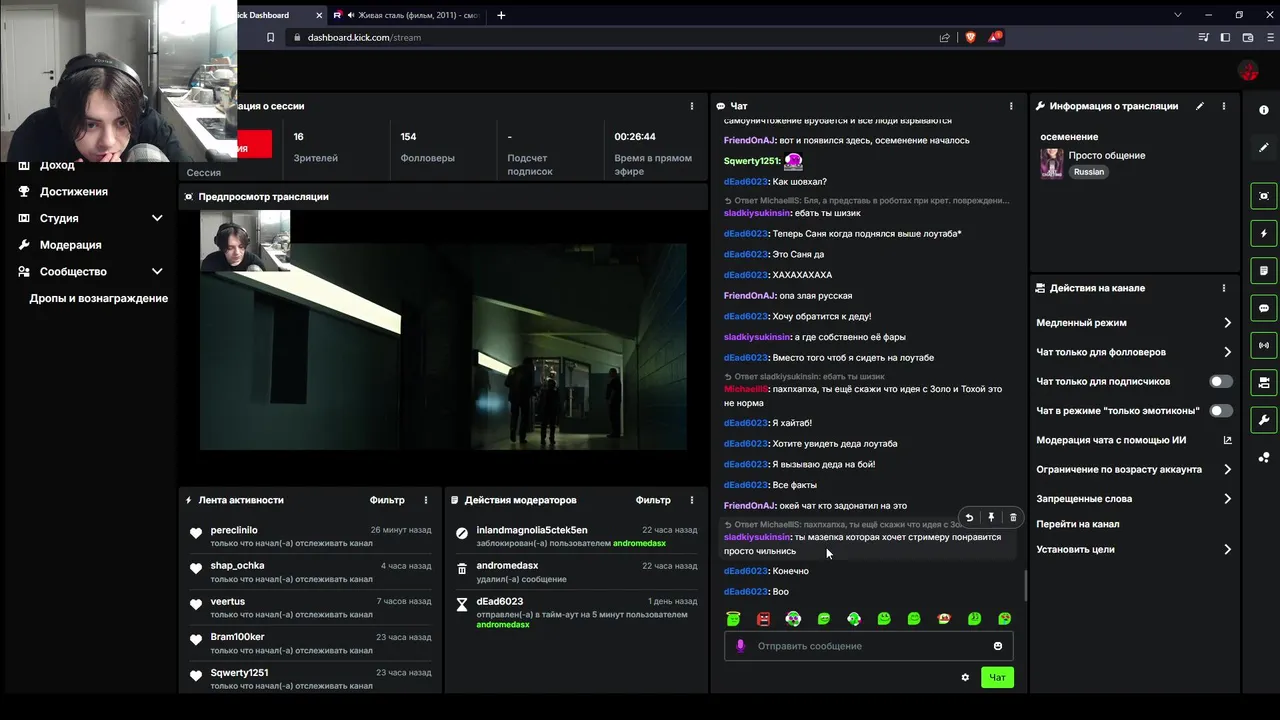1280x720 pixels.
Task: Toggle the moderator actions note icon in sidebar
Action: [1264, 271]
